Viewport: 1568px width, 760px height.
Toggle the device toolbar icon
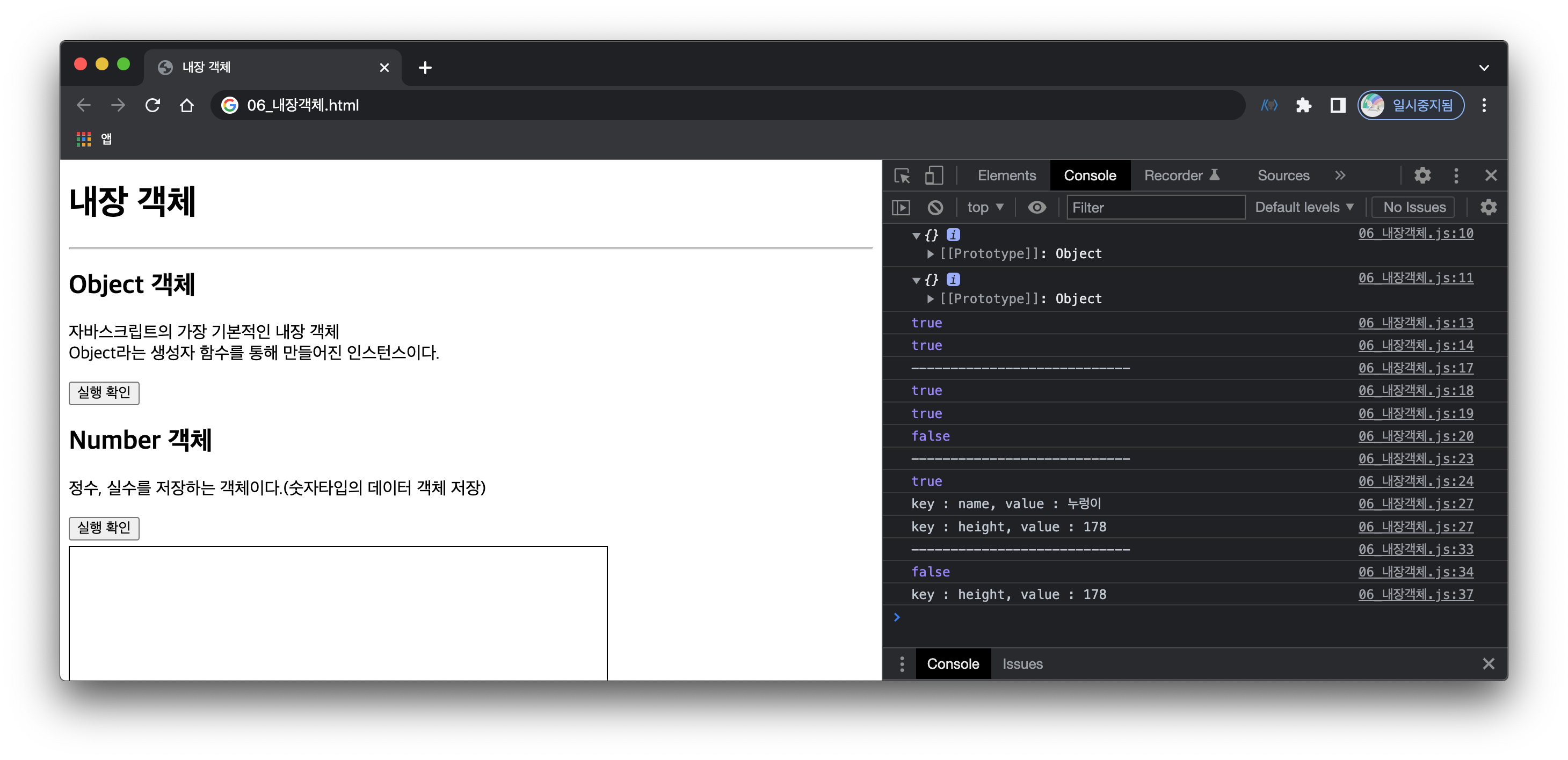[x=934, y=176]
